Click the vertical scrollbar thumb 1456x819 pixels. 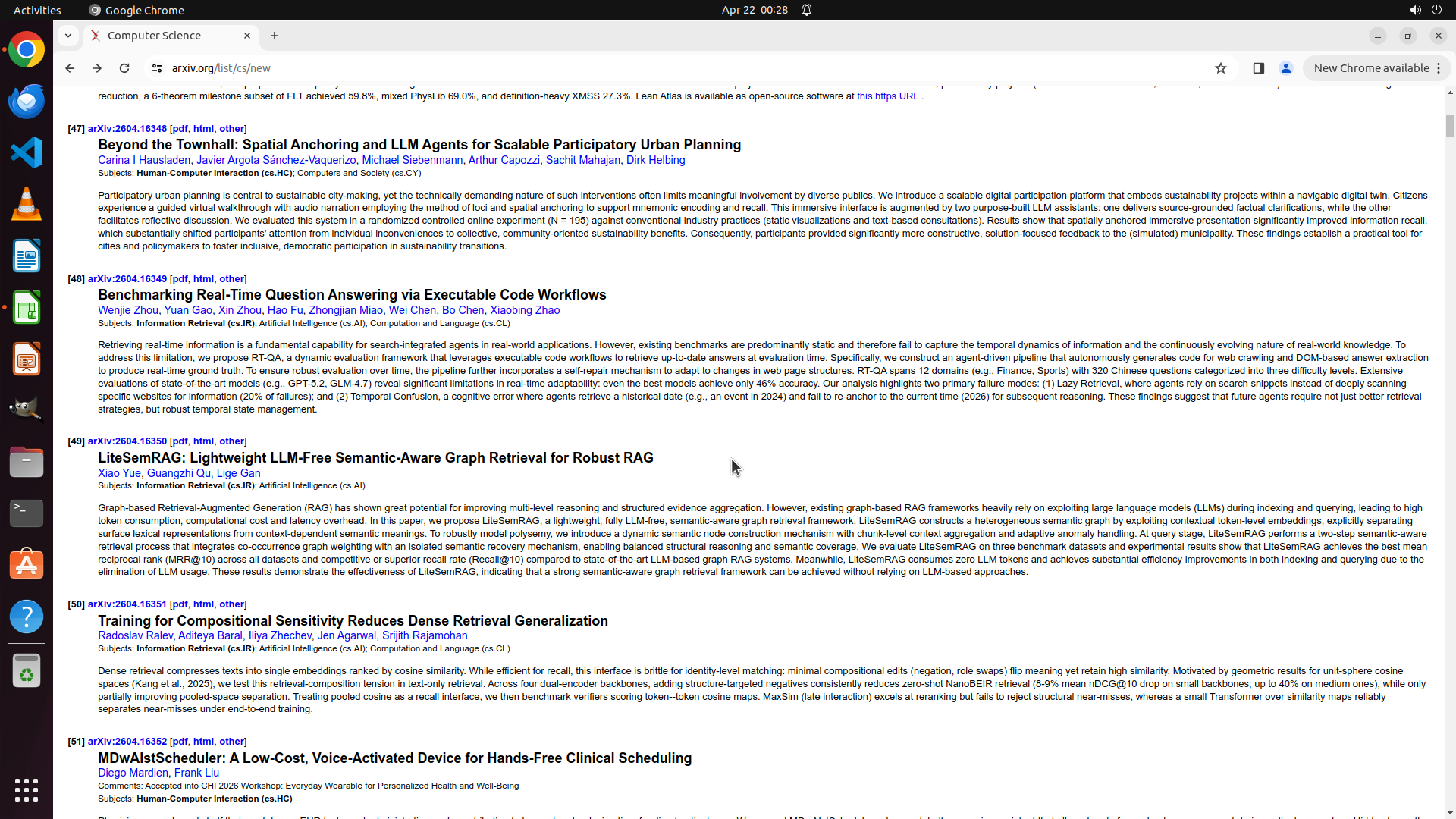[1449, 125]
